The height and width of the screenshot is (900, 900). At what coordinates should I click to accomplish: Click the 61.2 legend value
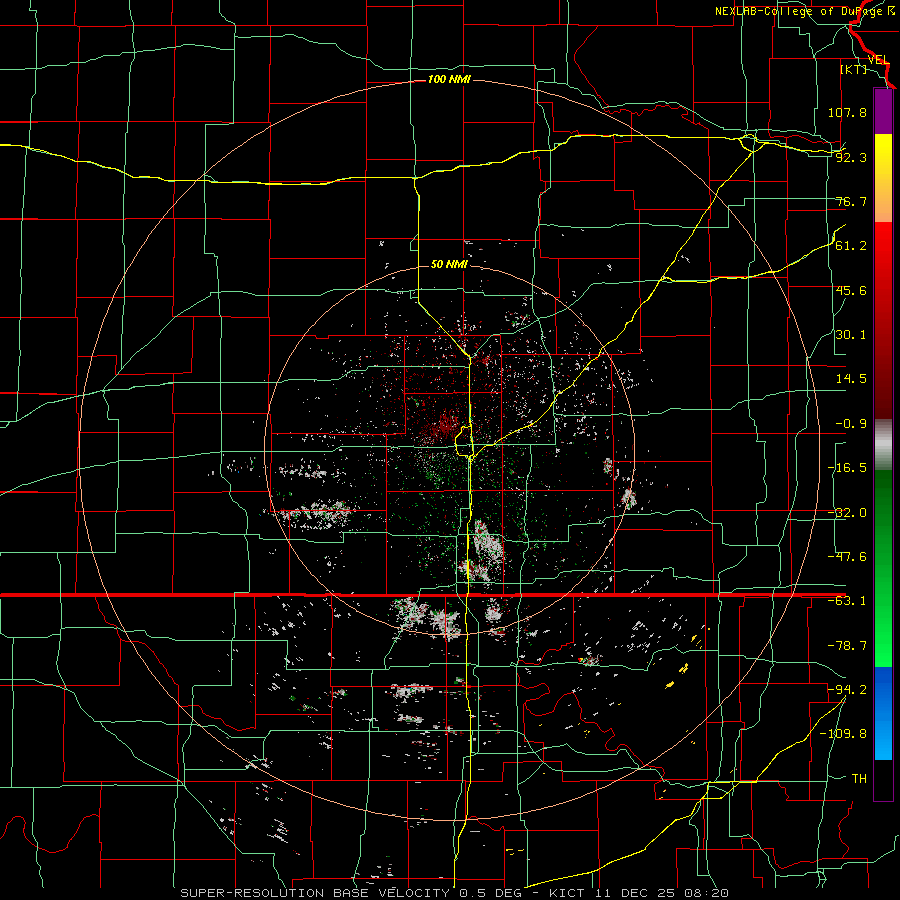point(851,246)
